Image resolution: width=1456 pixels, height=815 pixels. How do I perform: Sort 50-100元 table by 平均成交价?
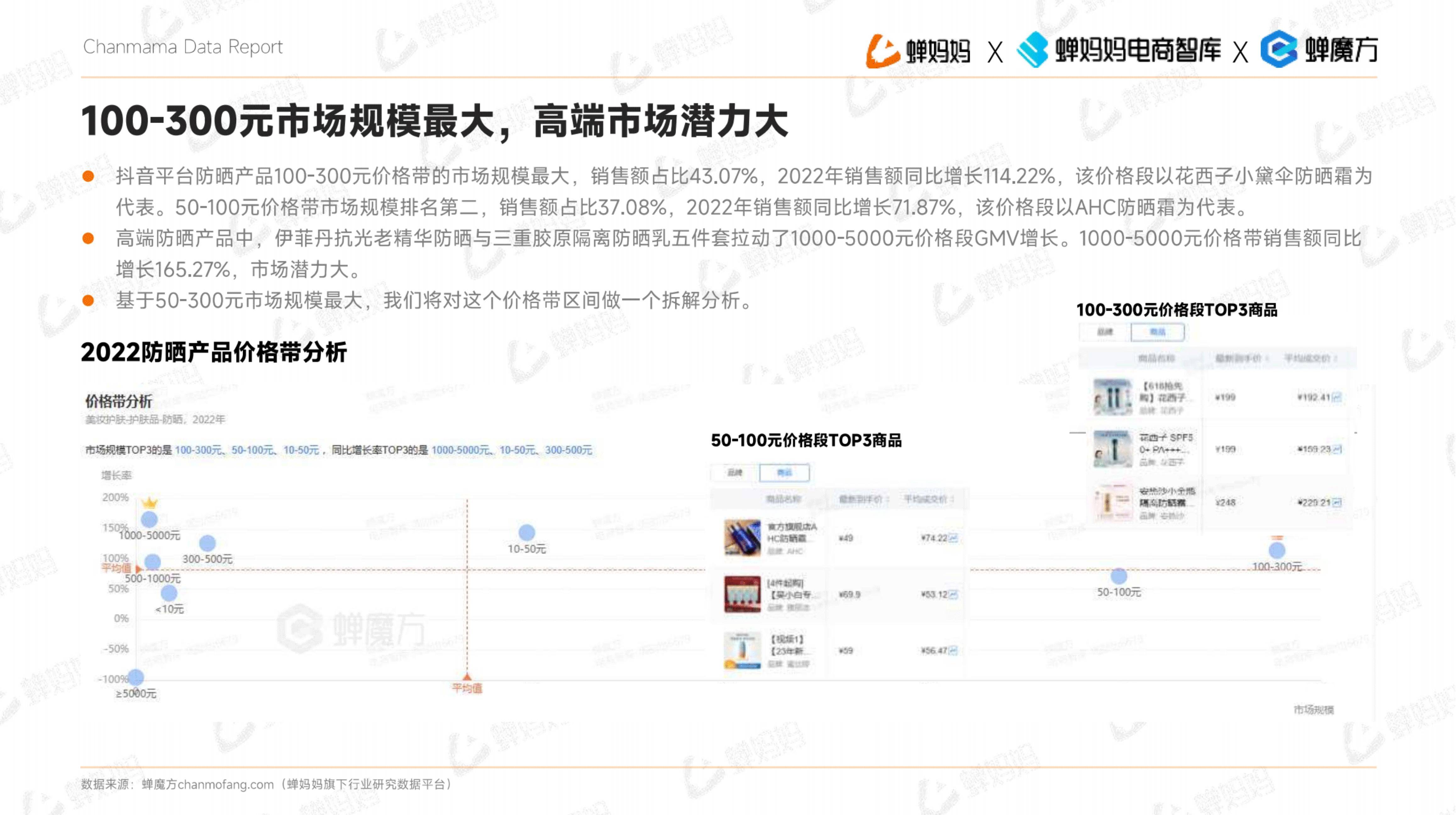click(929, 499)
